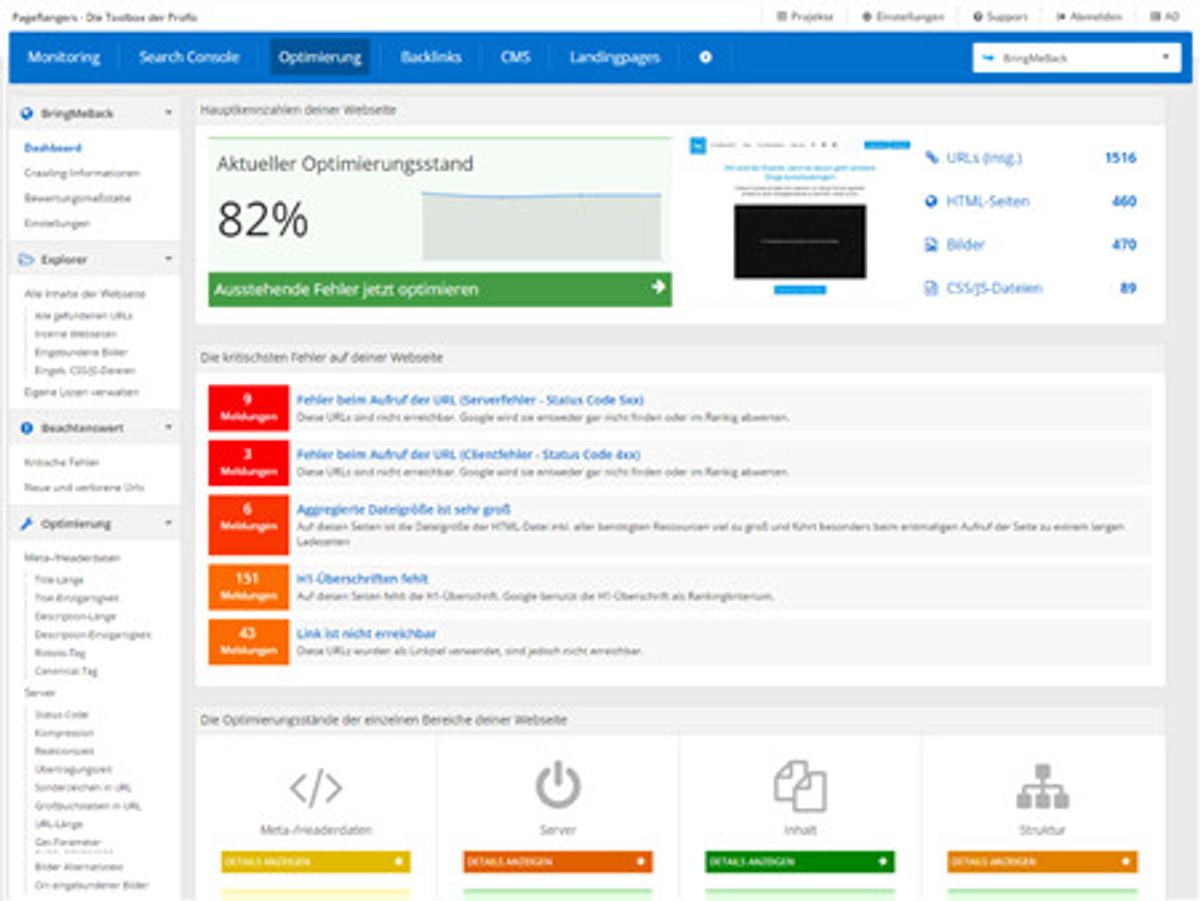The height and width of the screenshot is (901, 1200).
Task: Click the chain icon beside URLs (insg.)
Action: coord(931,158)
